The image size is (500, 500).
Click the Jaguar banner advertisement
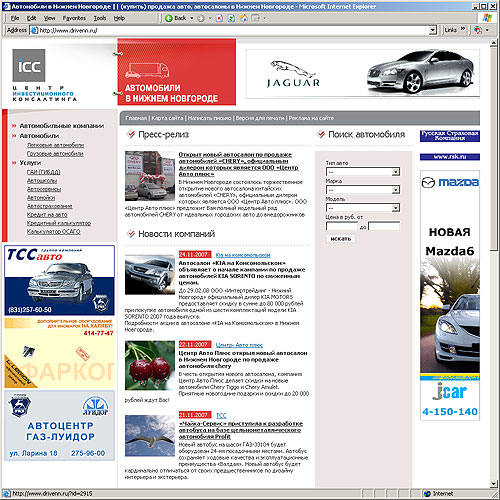coord(363,74)
